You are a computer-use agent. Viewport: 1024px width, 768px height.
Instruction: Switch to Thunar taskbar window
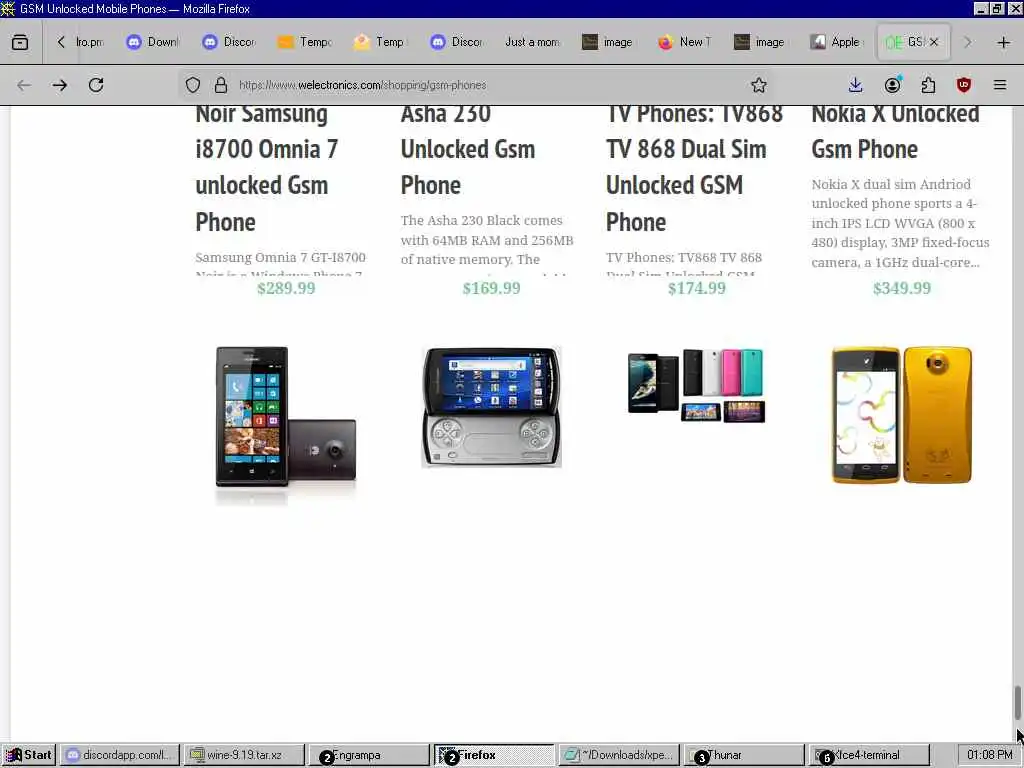(743, 755)
